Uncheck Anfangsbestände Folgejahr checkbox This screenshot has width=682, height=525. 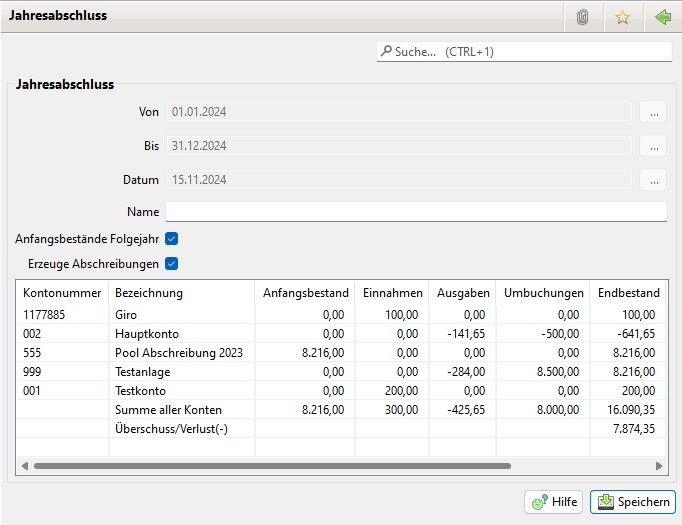coord(171,239)
